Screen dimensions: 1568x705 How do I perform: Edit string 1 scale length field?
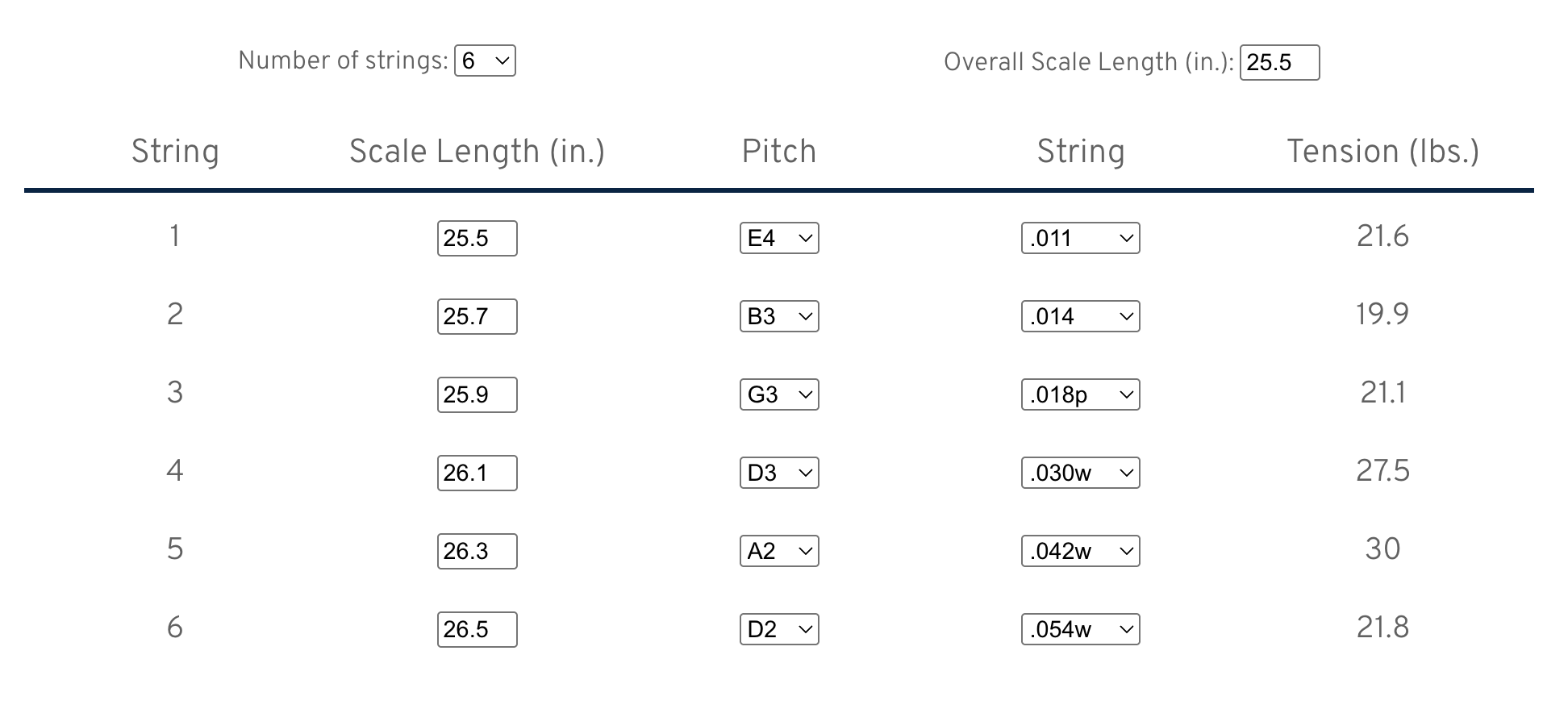pos(477,239)
